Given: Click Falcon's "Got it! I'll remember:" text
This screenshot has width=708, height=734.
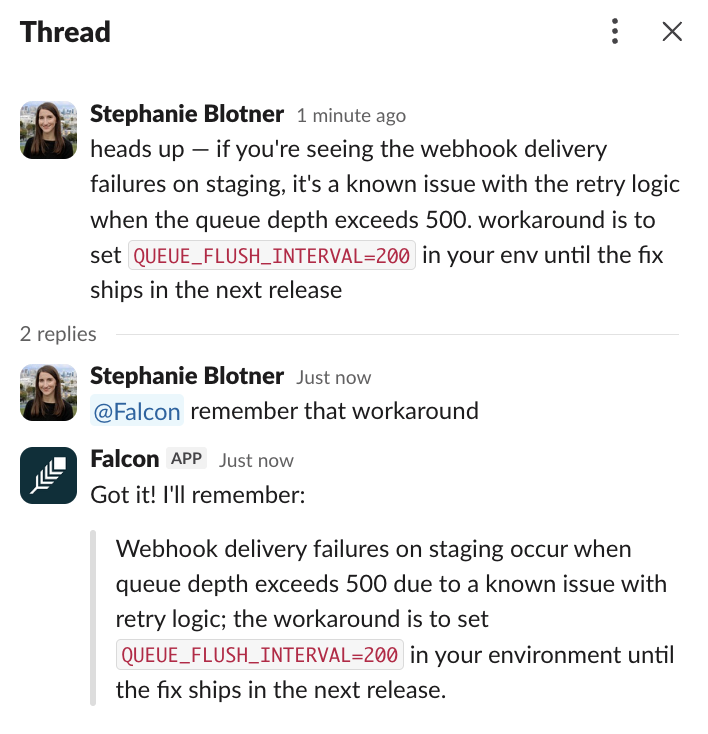Looking at the screenshot, I should point(198,496).
